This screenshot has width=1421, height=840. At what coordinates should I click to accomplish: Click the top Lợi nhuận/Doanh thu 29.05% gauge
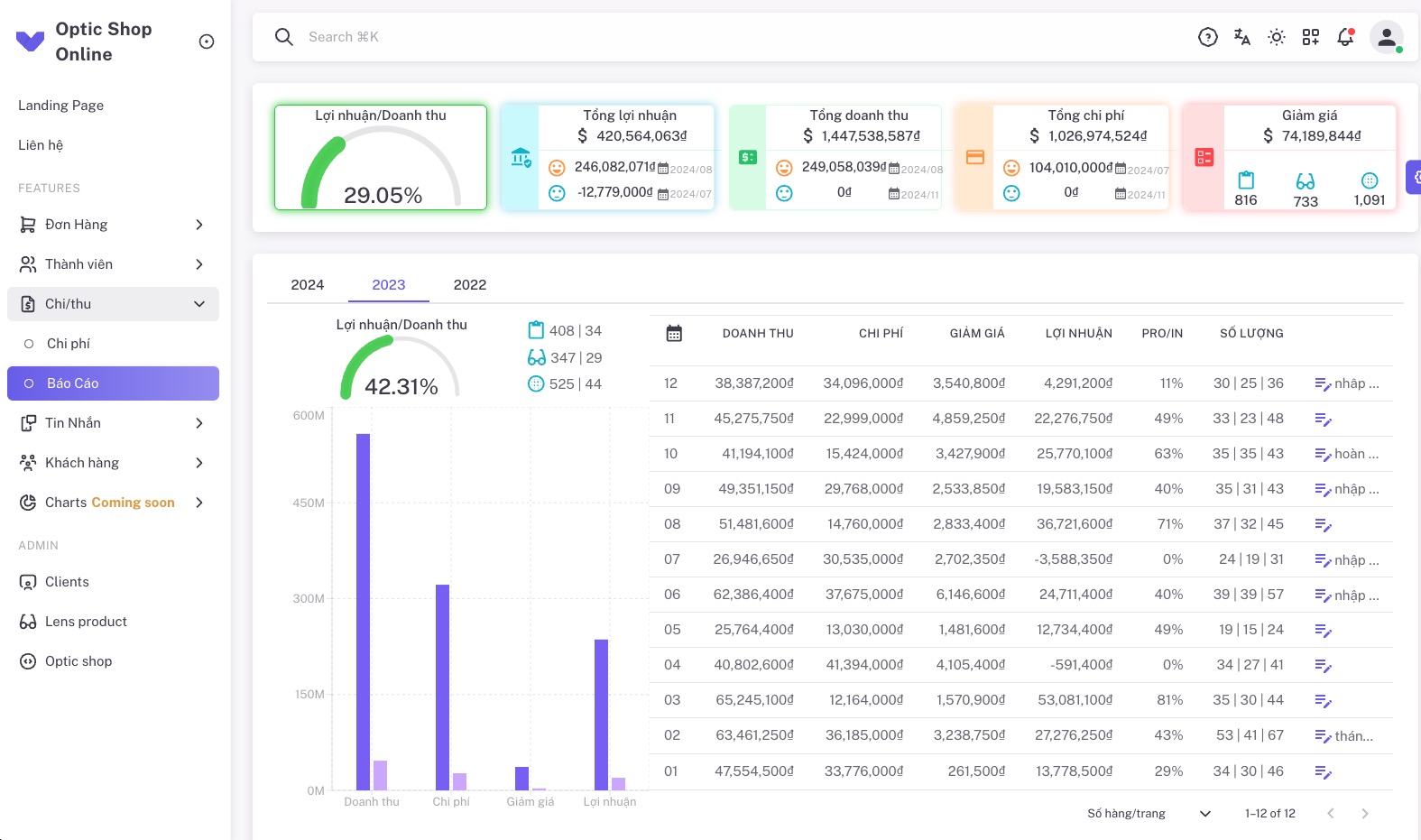coord(381,168)
